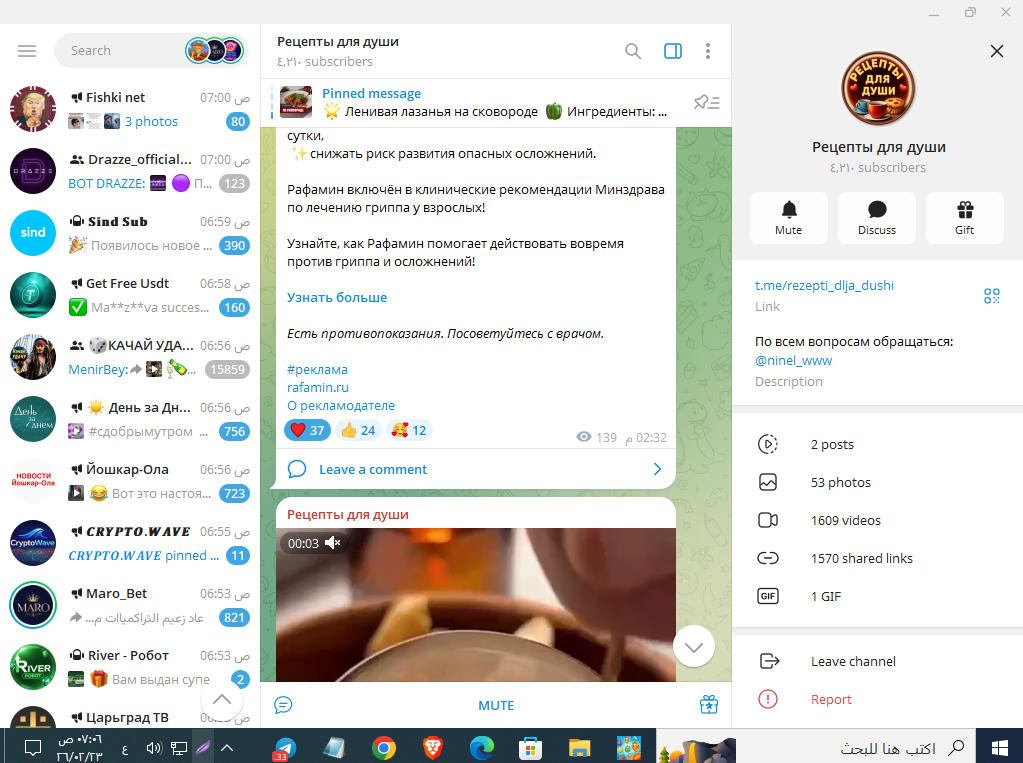Viewport: 1023px width, 763px height.
Task: Jump to latest messages with down arrow
Action: pos(694,647)
